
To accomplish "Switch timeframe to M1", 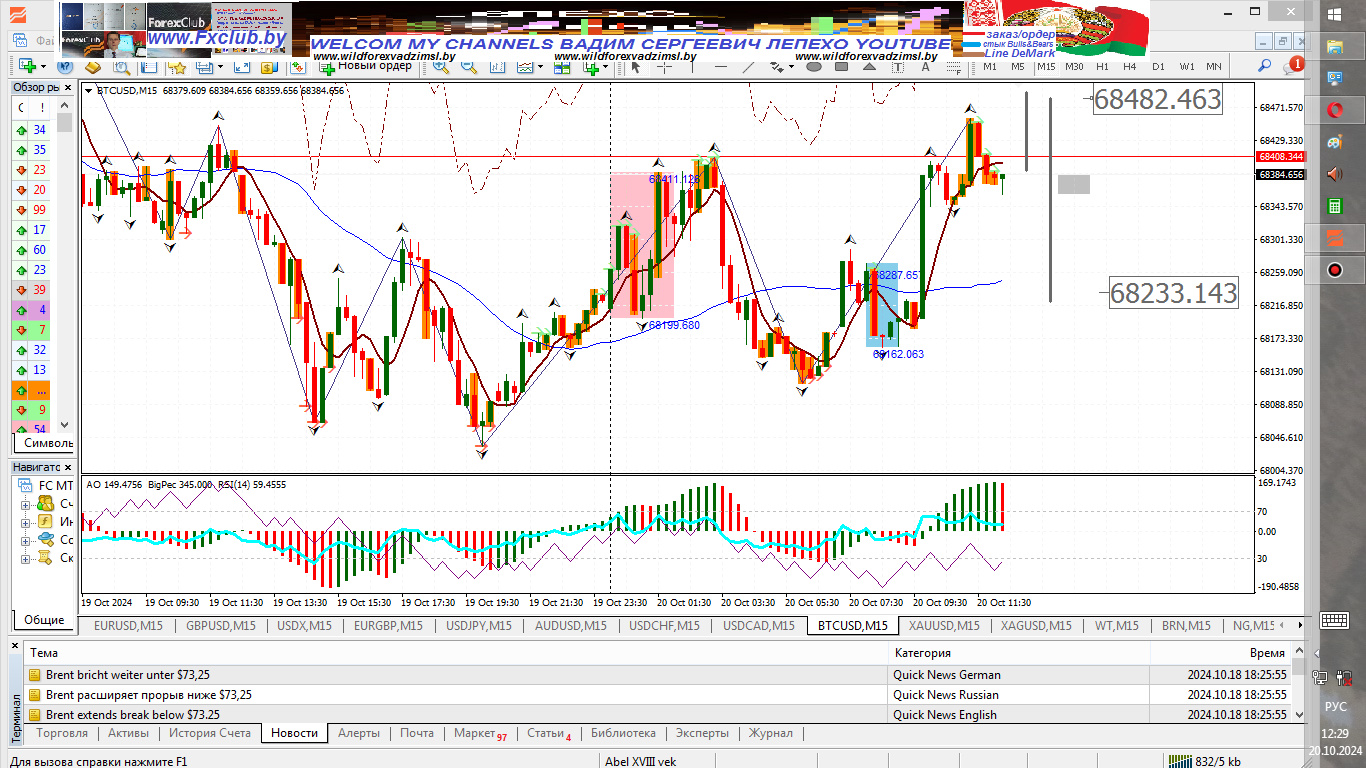I will point(989,66).
